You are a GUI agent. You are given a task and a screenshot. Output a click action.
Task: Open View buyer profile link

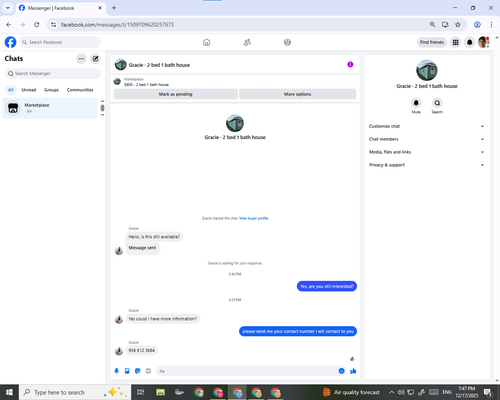(x=254, y=218)
